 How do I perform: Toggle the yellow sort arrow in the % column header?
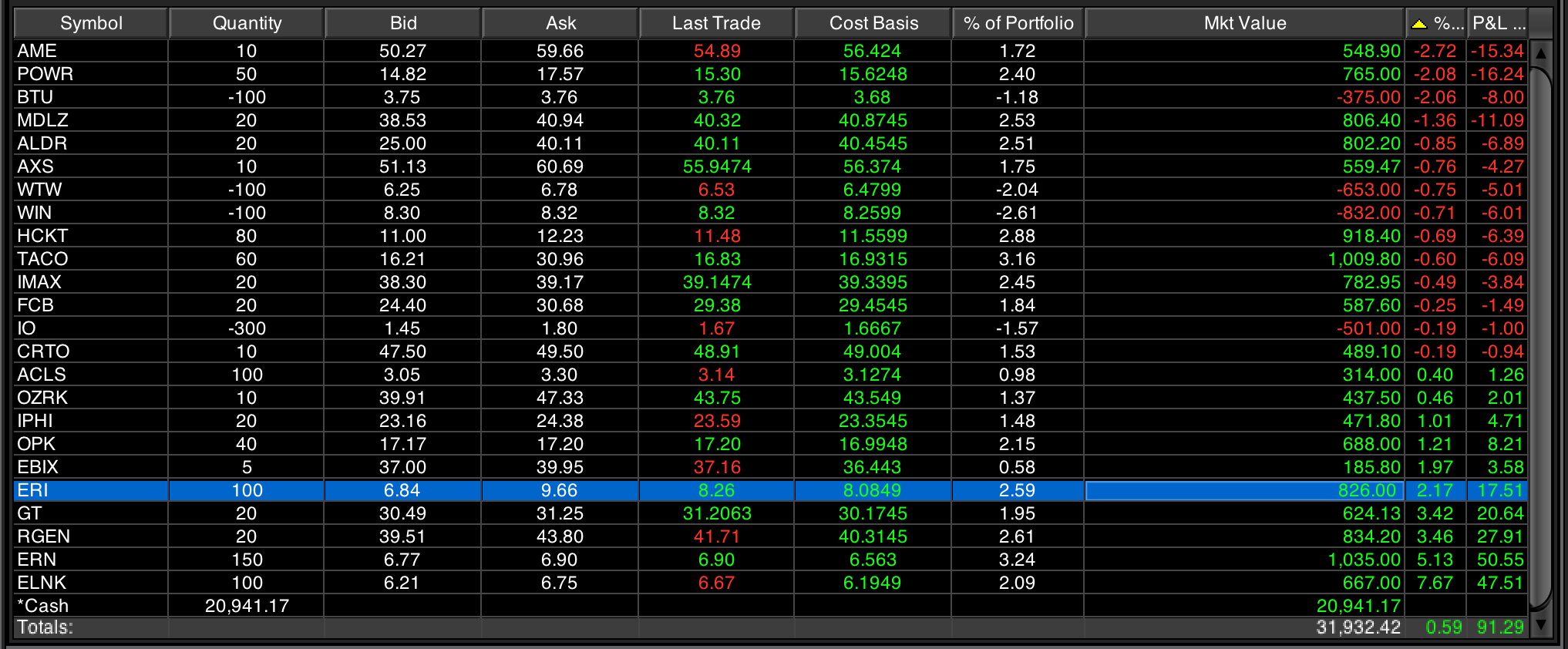point(1419,24)
